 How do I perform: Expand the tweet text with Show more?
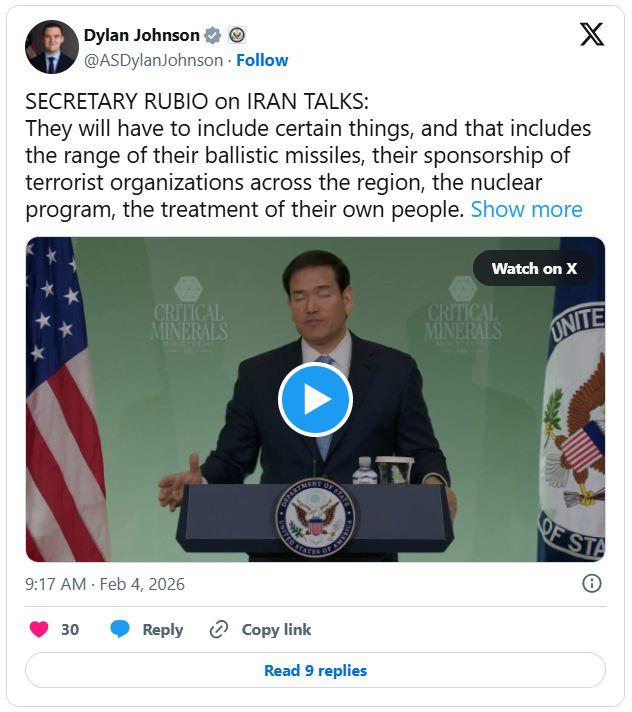[526, 209]
